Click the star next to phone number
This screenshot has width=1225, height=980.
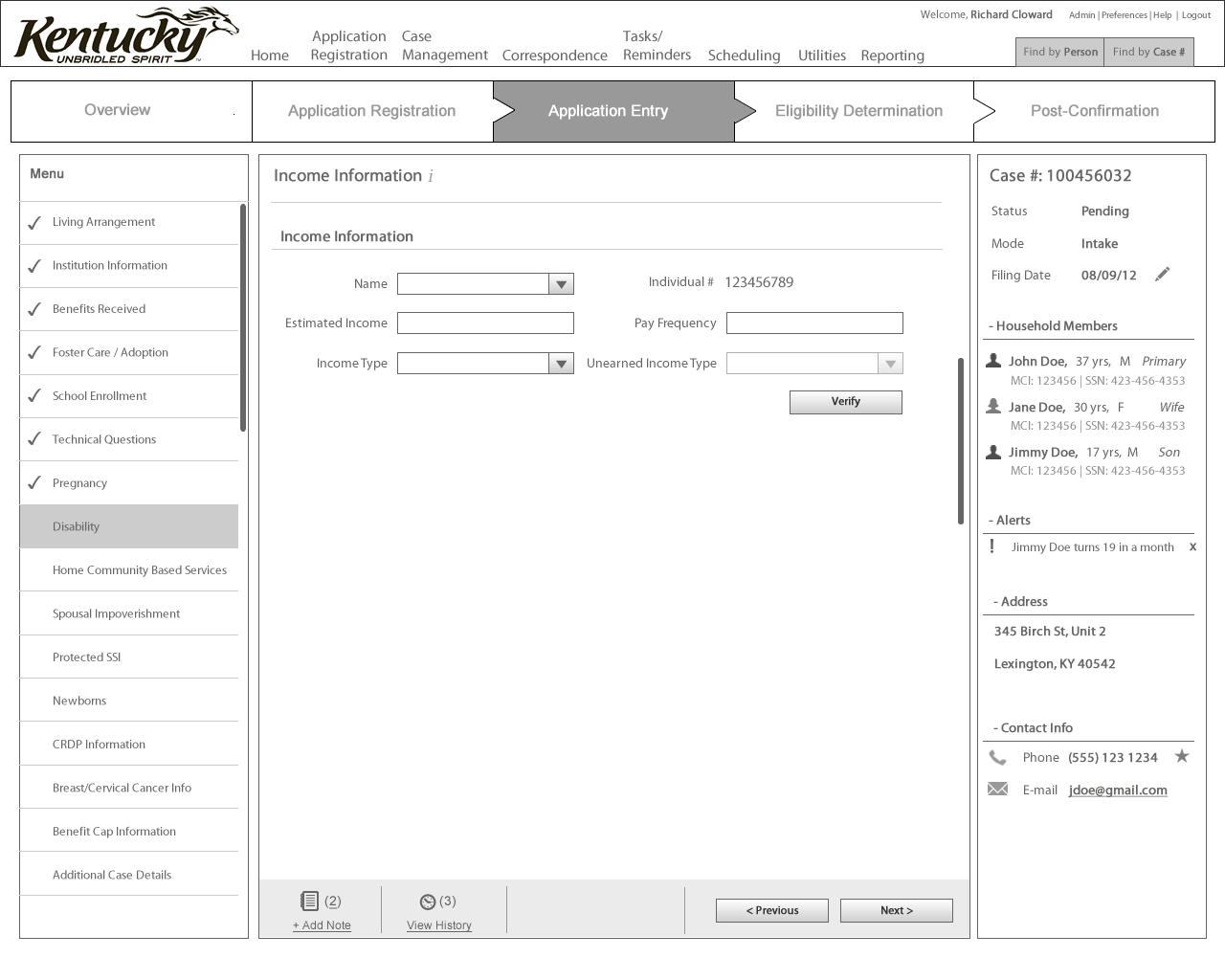tap(1182, 756)
